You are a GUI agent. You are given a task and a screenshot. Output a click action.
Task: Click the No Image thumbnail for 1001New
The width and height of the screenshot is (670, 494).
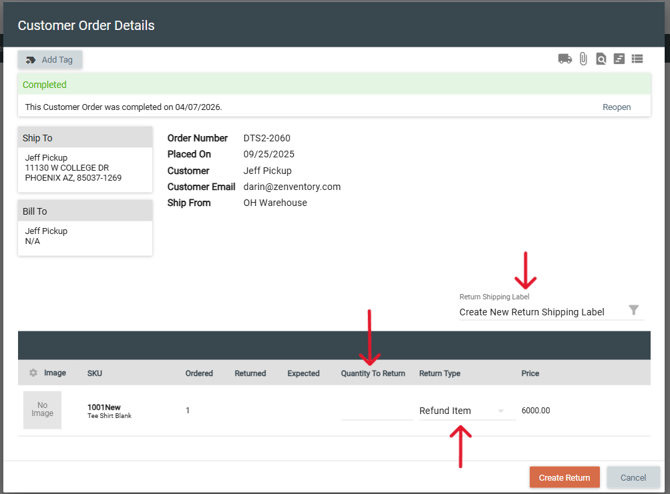tap(42, 410)
